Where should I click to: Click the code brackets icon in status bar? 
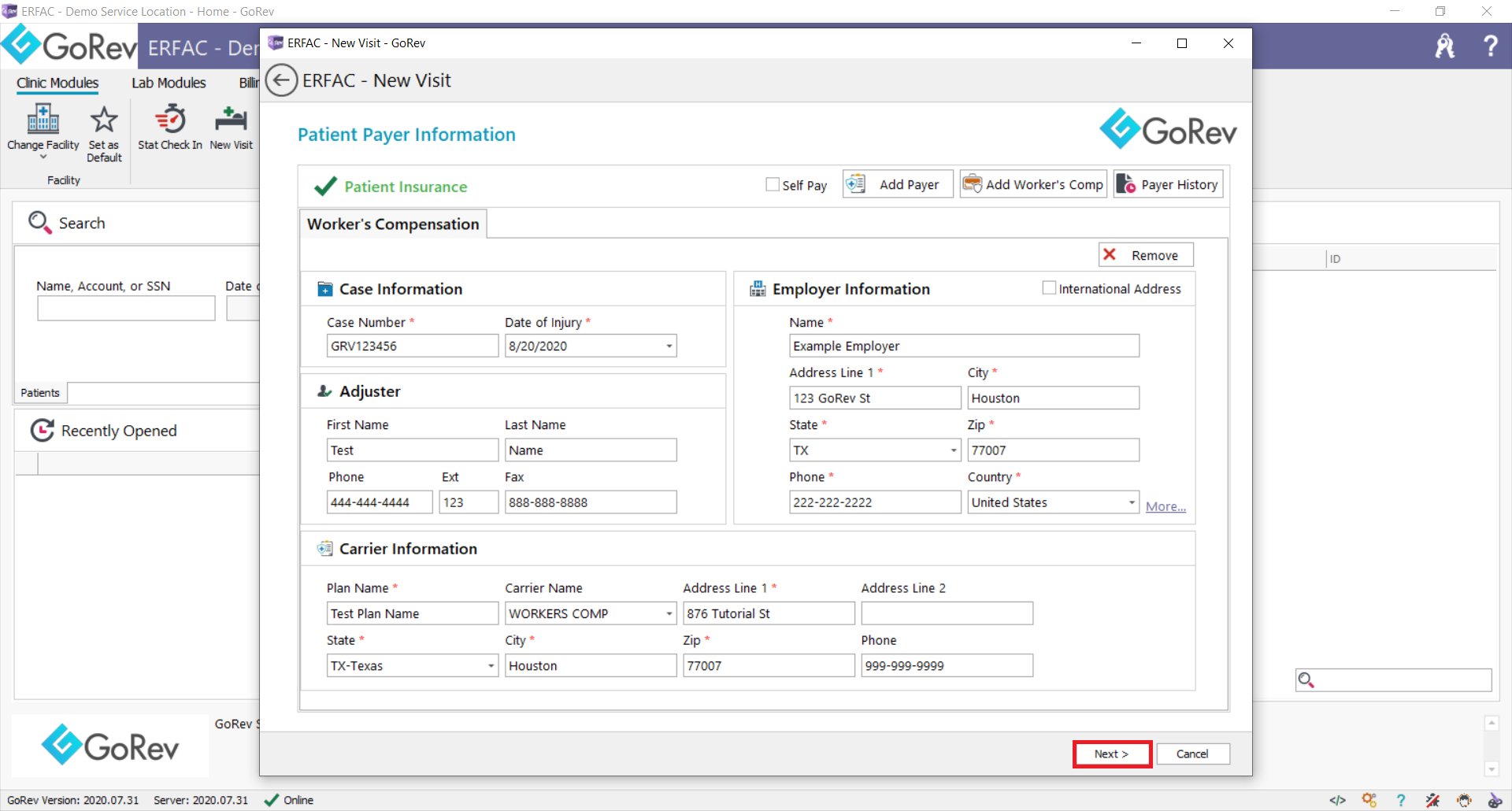(x=1337, y=800)
